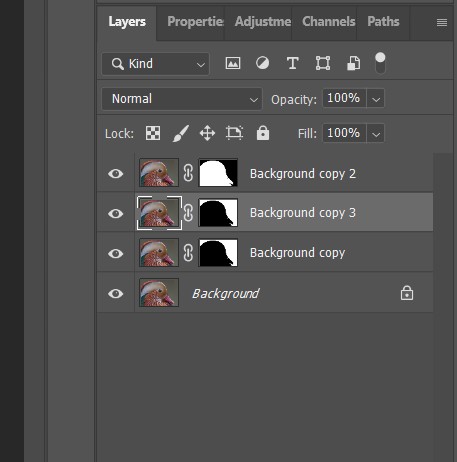Filter layers by adjustment layers icon
Image resolution: width=457 pixels, height=462 pixels.
click(x=262, y=63)
